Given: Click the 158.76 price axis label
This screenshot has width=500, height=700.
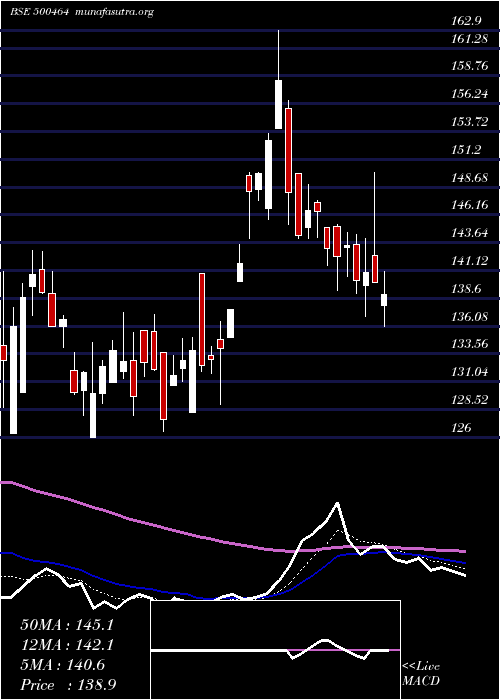Looking at the screenshot, I should (x=469, y=67).
